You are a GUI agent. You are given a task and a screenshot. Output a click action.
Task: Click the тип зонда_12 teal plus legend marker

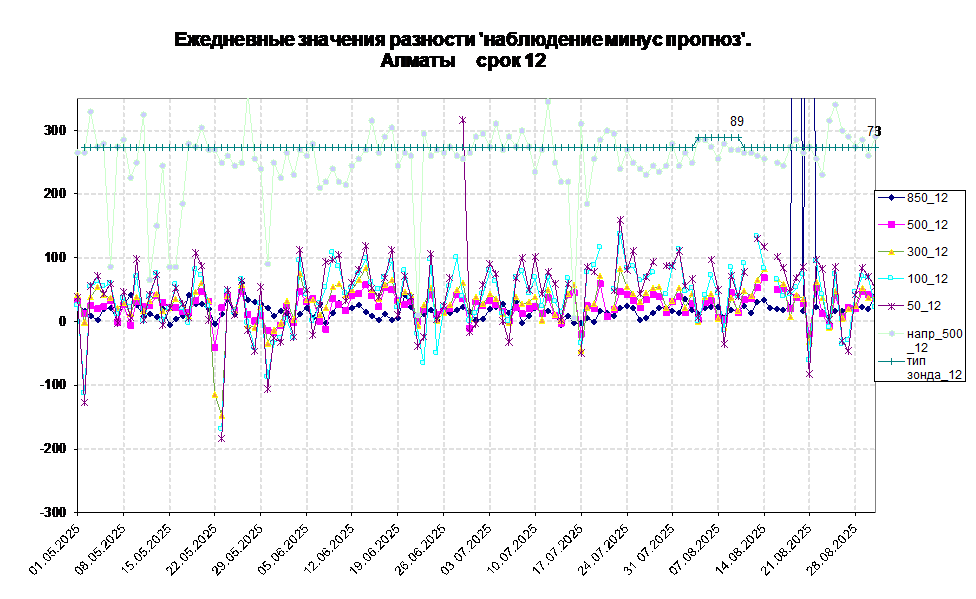(890, 360)
